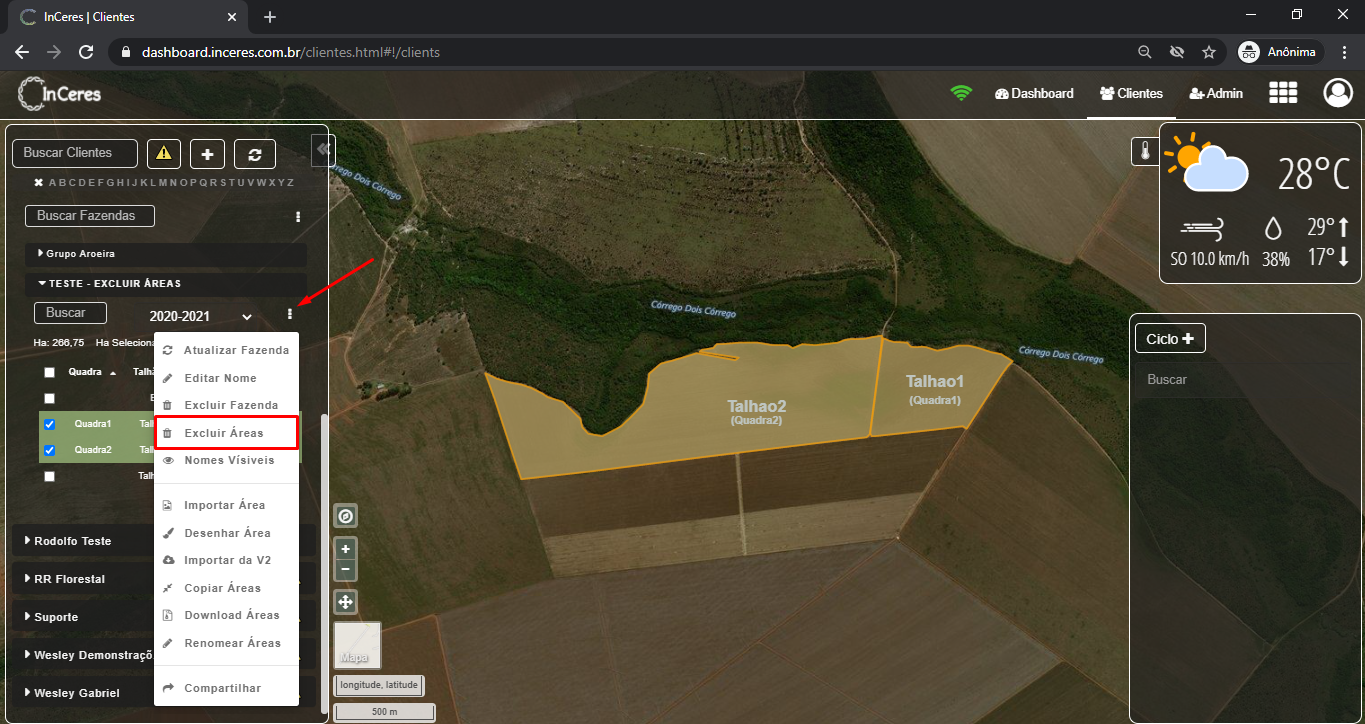Expand the Rodolfo Teste client
The image size is (1365, 724).
click(164, 541)
